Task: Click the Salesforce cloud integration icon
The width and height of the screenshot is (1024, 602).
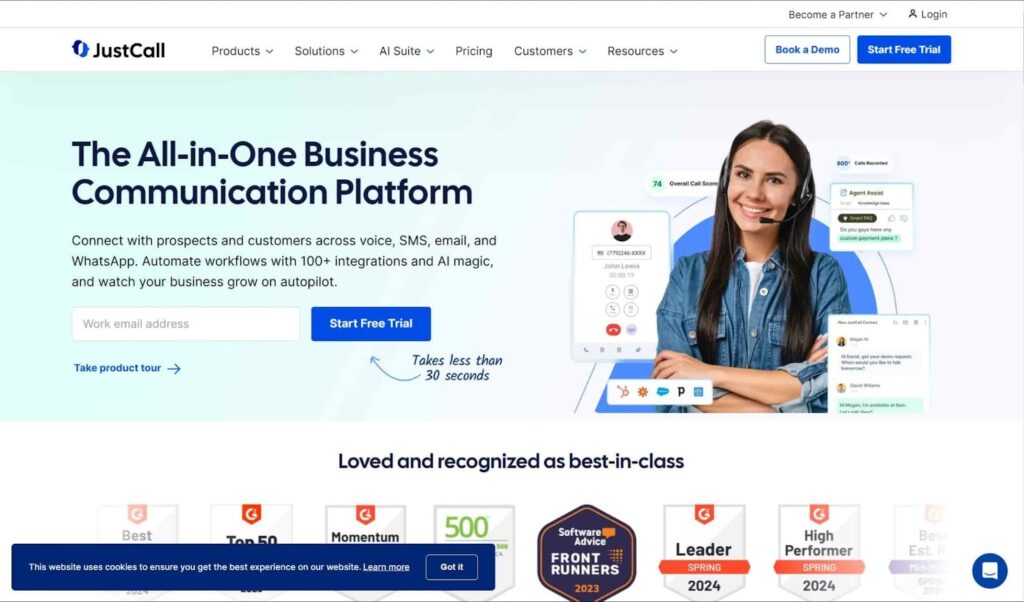Action: (x=662, y=392)
